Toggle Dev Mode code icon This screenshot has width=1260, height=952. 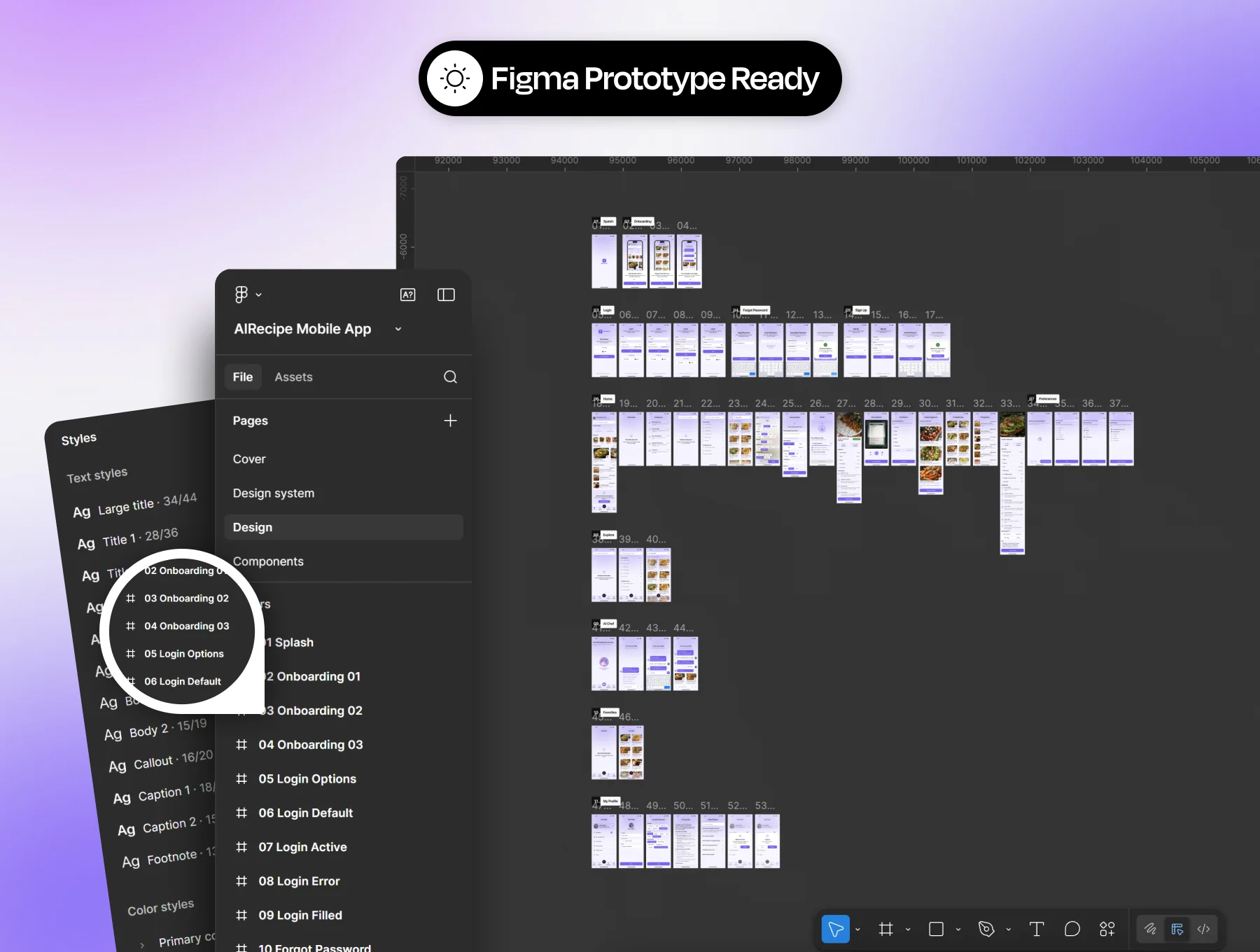[x=1203, y=929]
